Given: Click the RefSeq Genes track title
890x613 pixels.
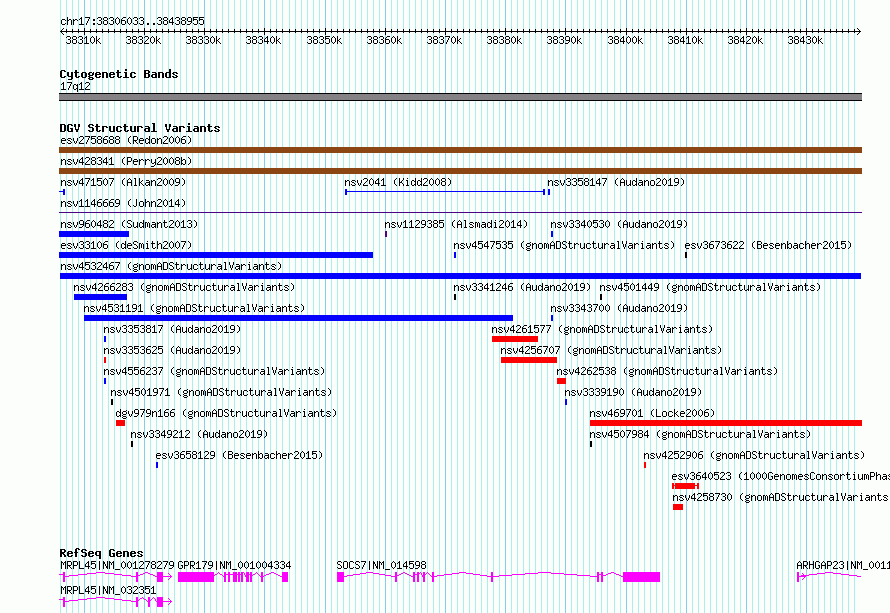Looking at the screenshot, I should (101, 553).
